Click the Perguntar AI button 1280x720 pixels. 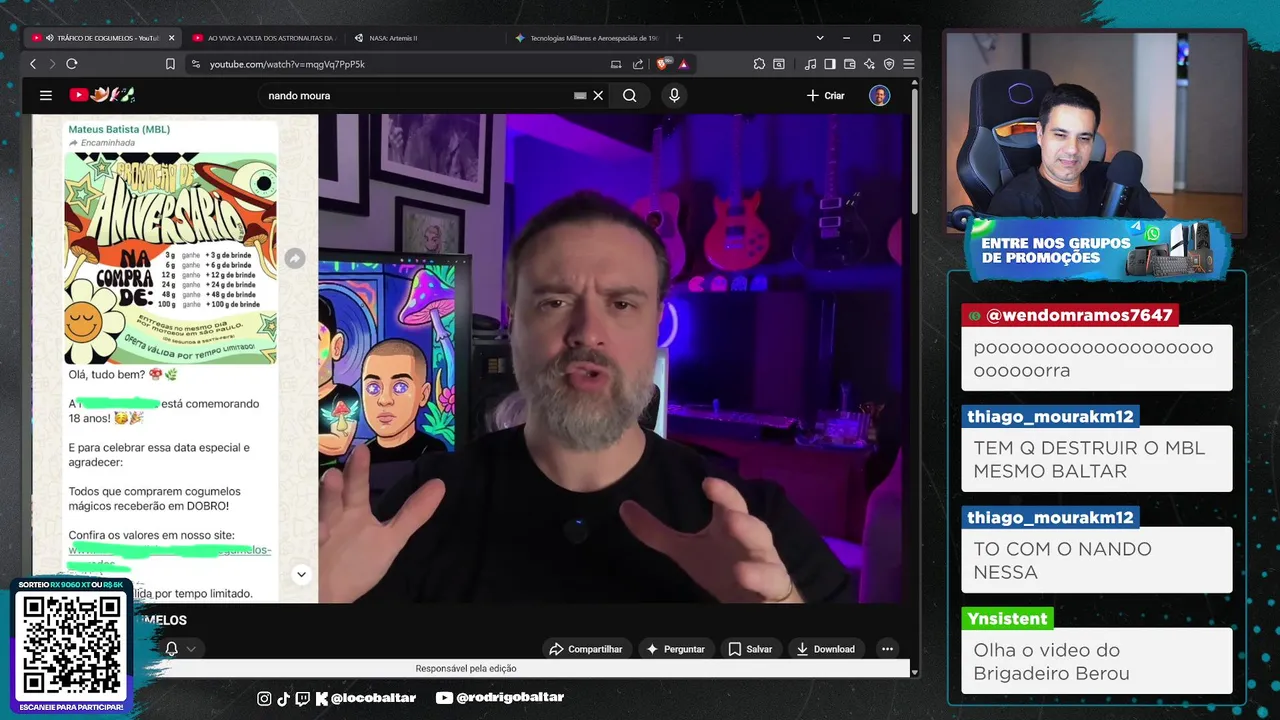(x=675, y=649)
